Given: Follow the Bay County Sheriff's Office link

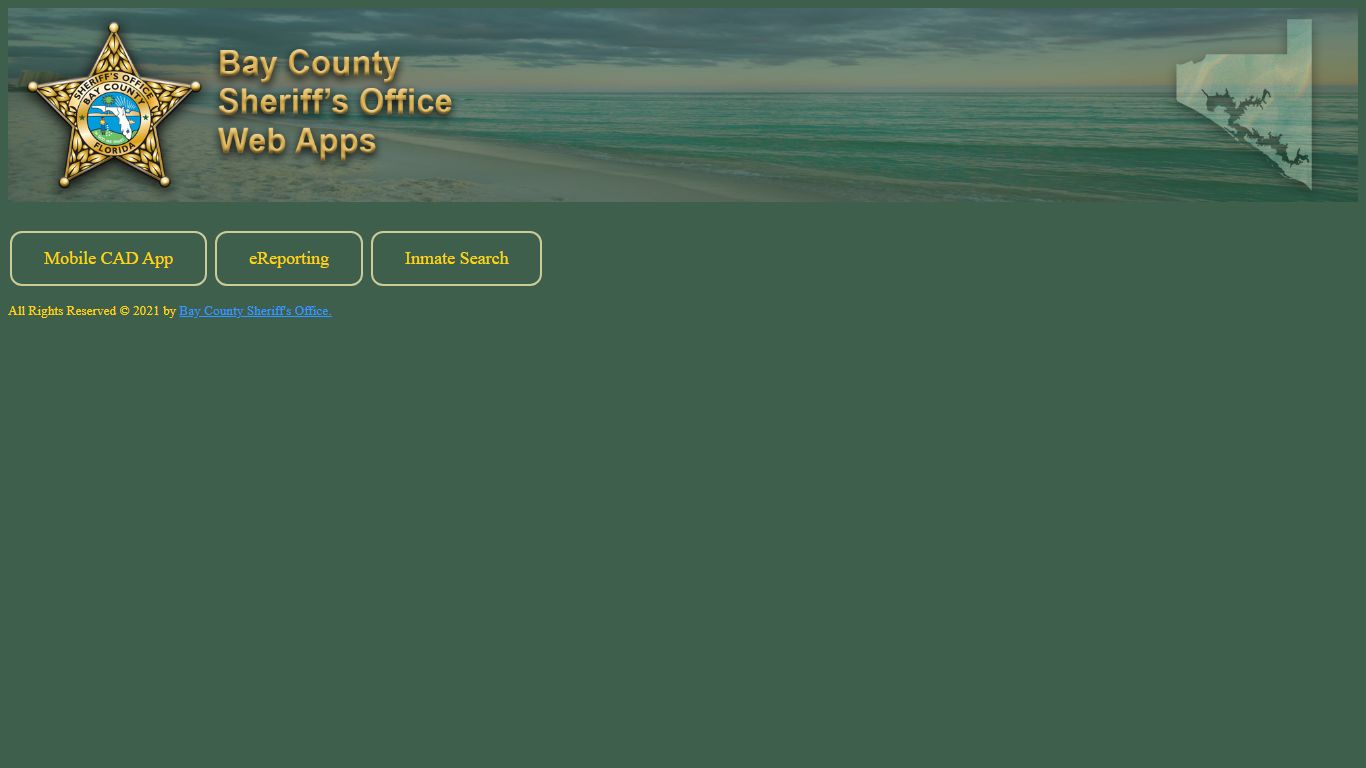Looking at the screenshot, I should pos(255,311).
